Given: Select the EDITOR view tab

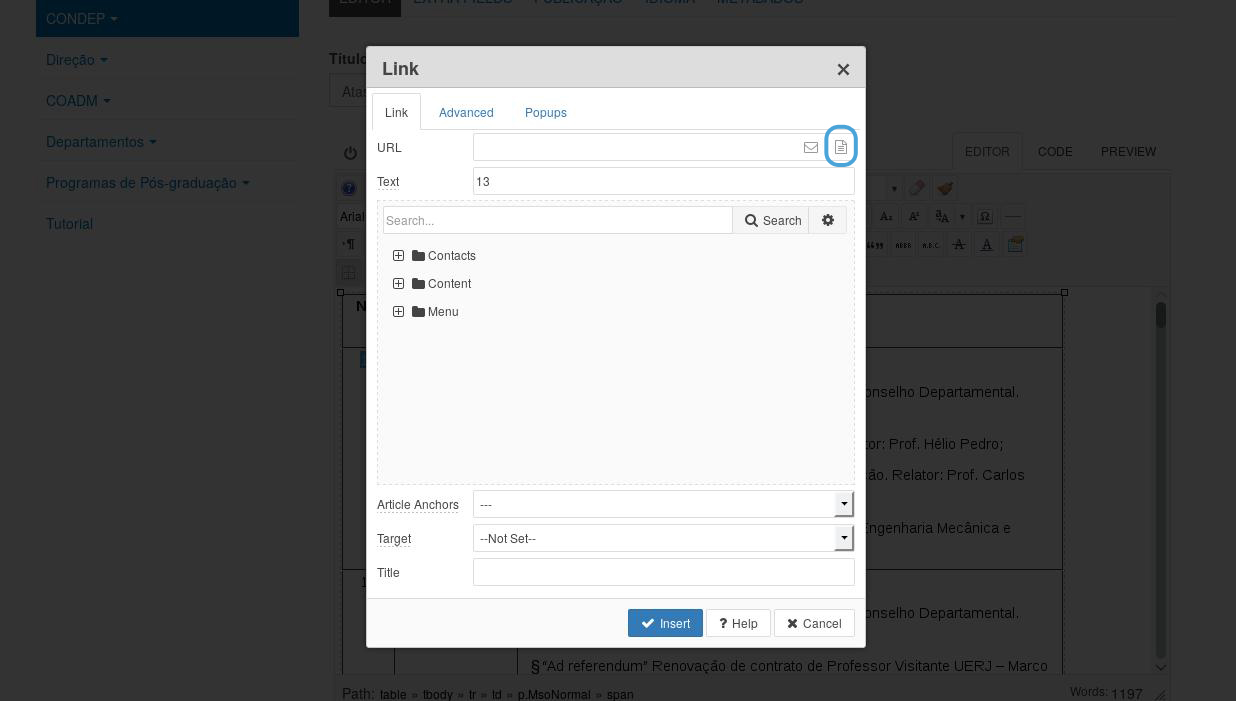Looking at the screenshot, I should click(x=987, y=152).
